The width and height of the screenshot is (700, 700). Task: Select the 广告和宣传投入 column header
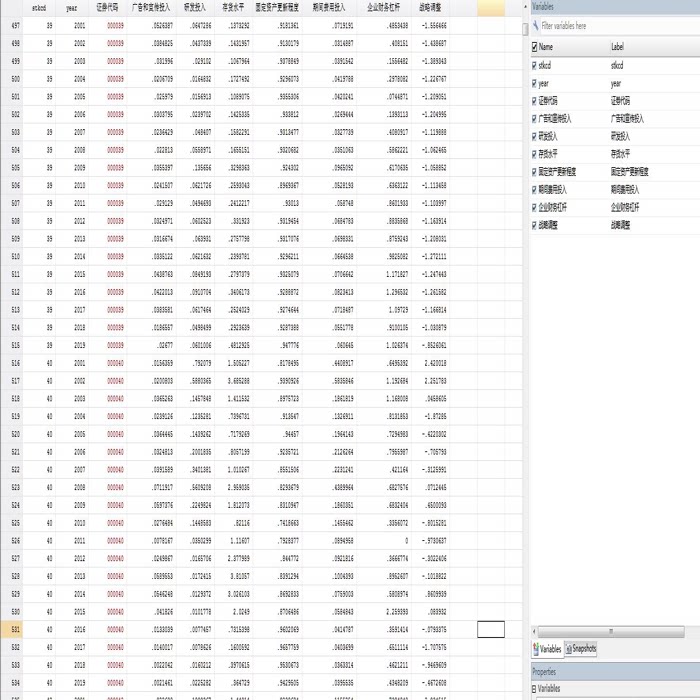pyautogui.click(x=152, y=8)
